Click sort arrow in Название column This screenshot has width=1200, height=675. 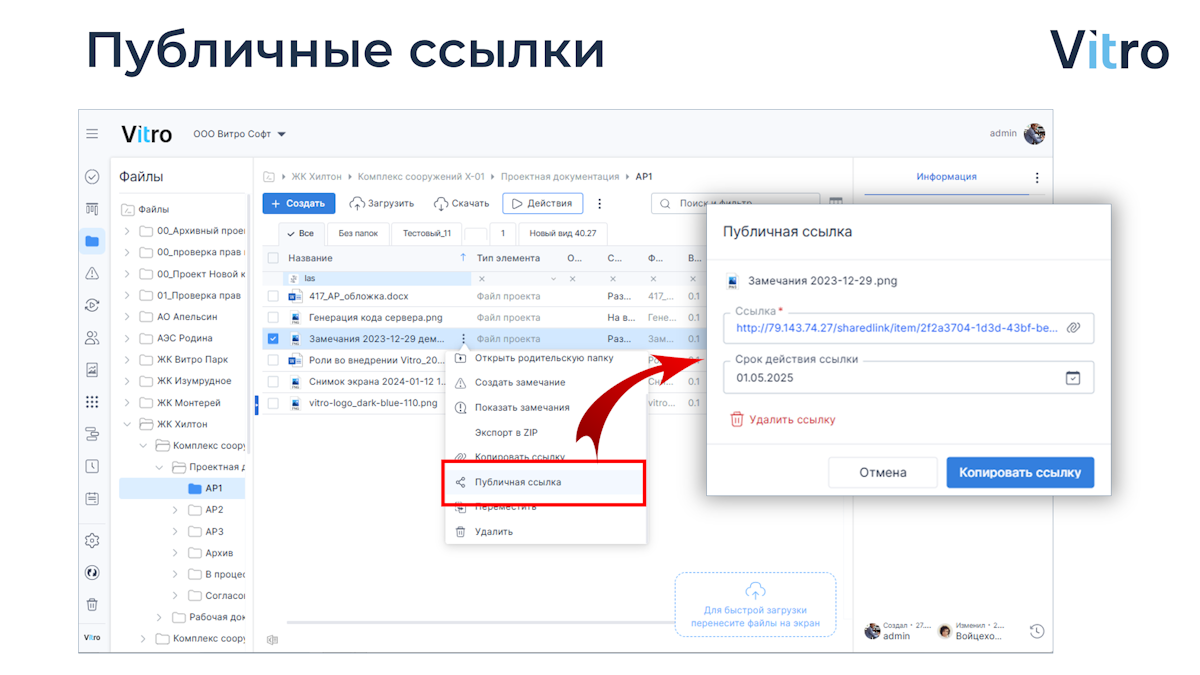point(463,258)
